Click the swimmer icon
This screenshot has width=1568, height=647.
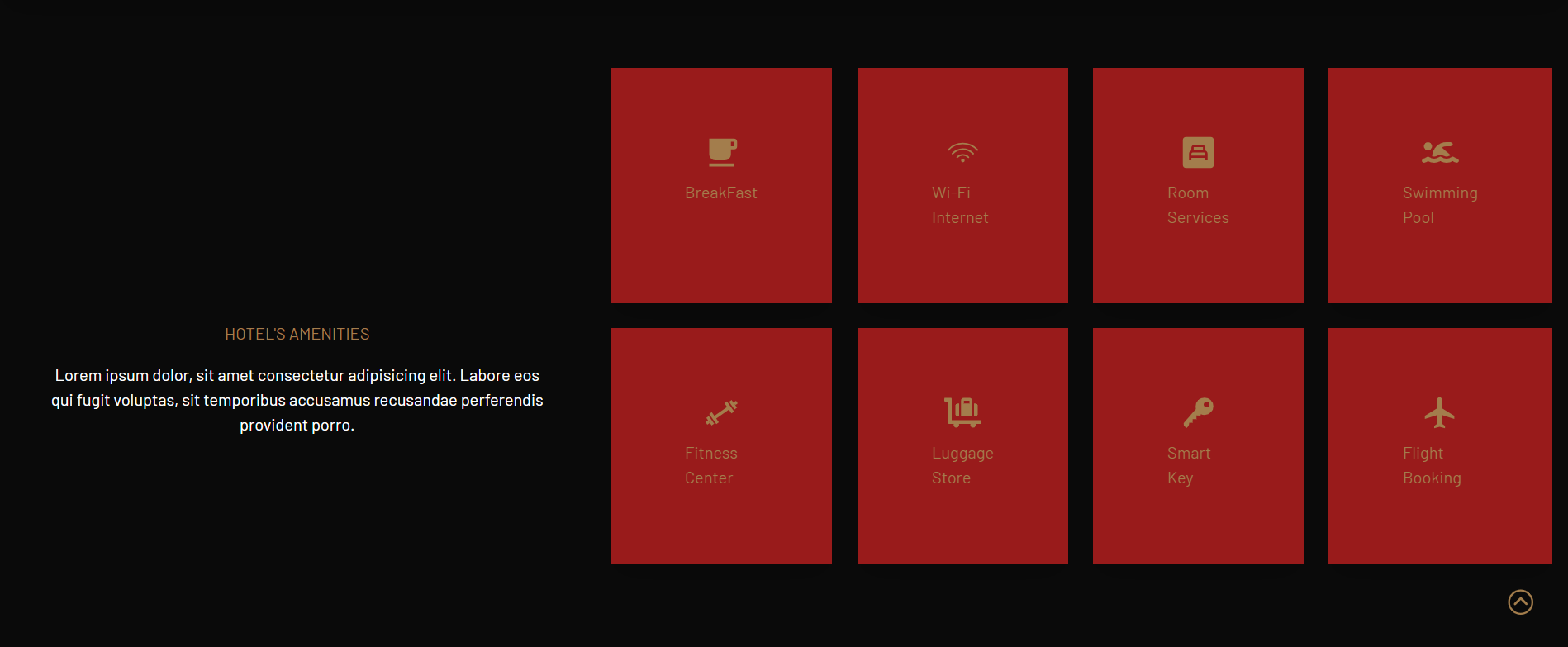[1440, 152]
